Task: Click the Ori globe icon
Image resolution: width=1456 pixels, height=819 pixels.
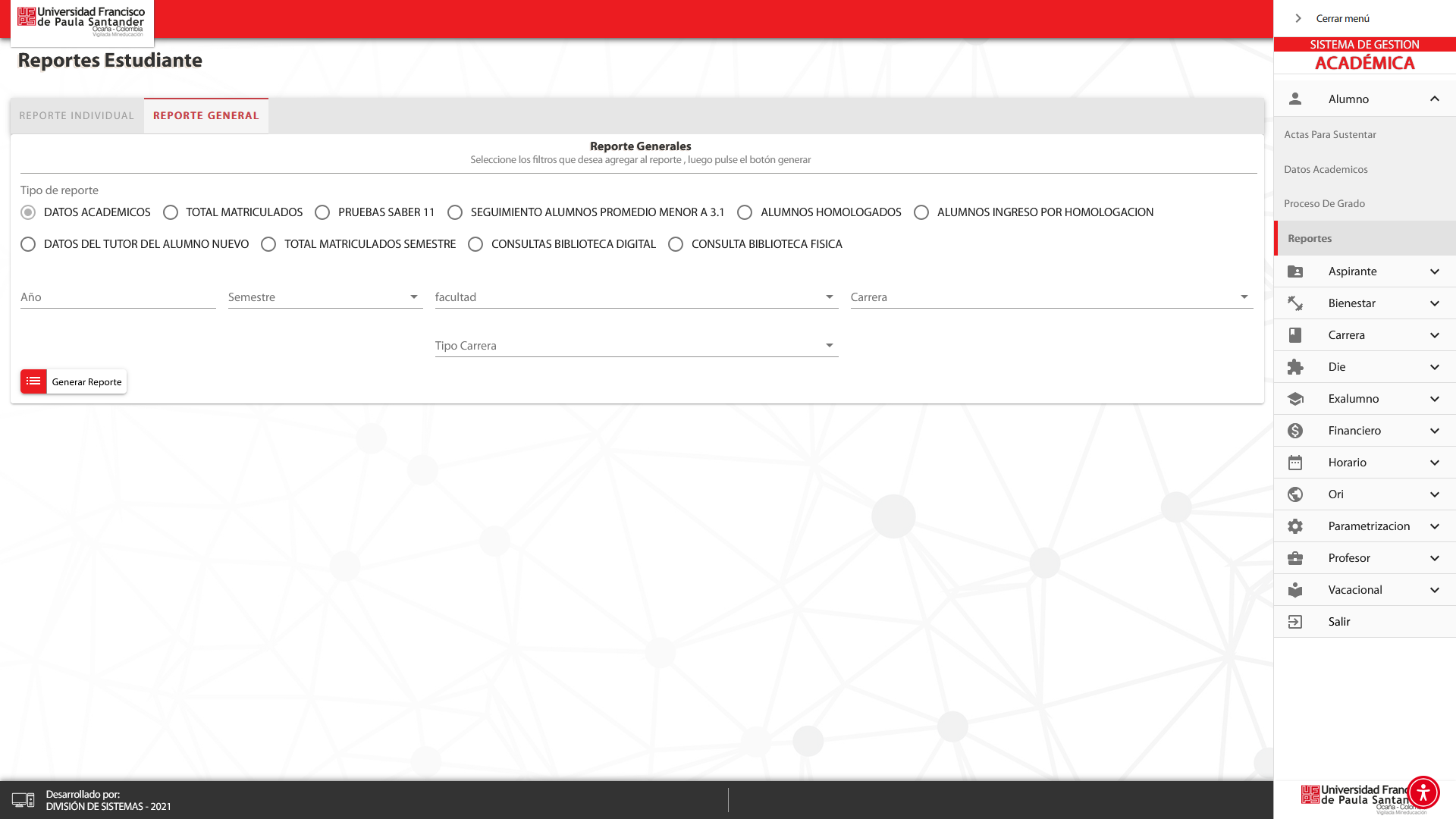Action: (1295, 494)
